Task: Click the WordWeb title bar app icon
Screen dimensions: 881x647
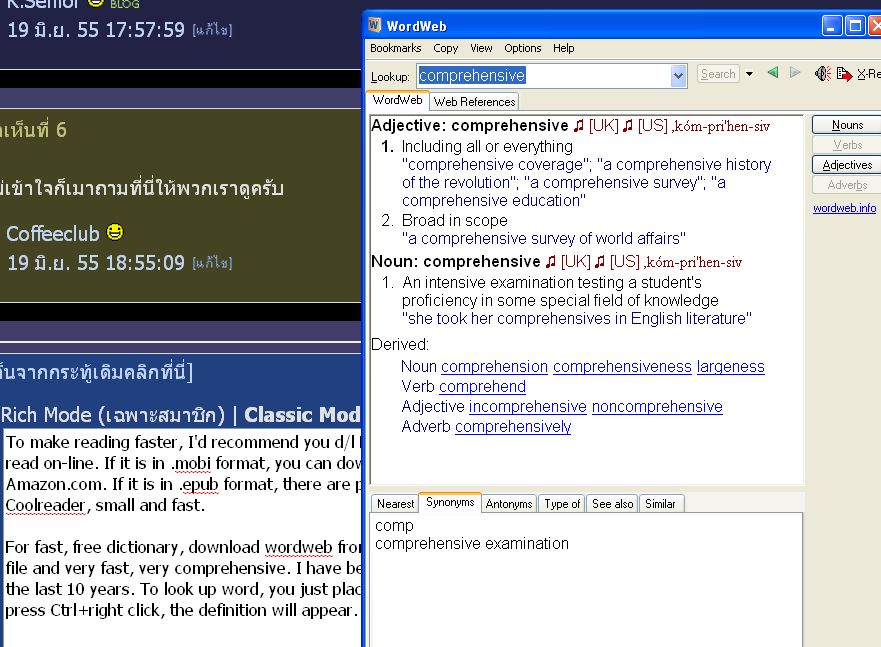Action: point(375,25)
